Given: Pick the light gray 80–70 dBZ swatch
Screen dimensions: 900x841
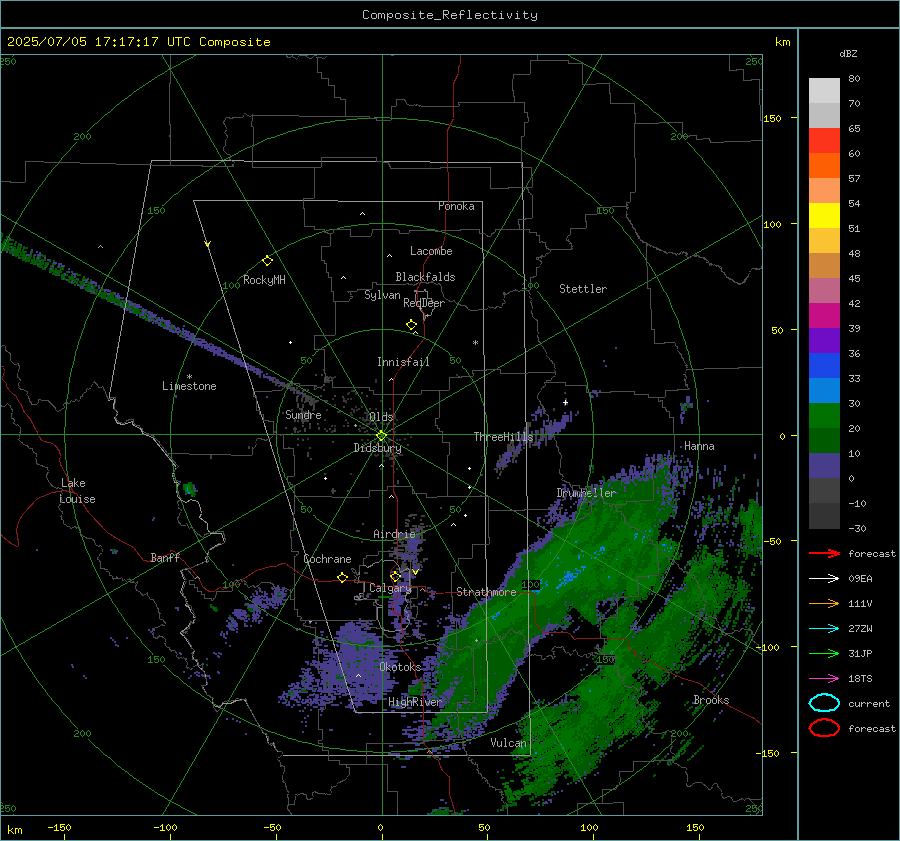Looking at the screenshot, I should click(x=824, y=91).
